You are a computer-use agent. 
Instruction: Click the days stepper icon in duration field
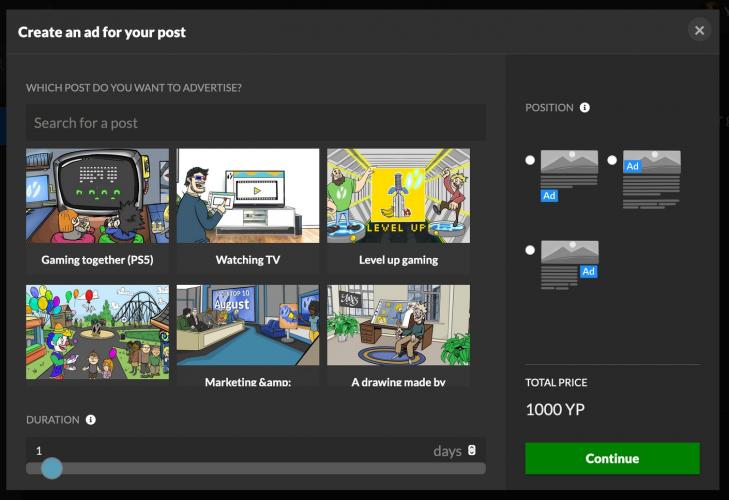coord(471,450)
